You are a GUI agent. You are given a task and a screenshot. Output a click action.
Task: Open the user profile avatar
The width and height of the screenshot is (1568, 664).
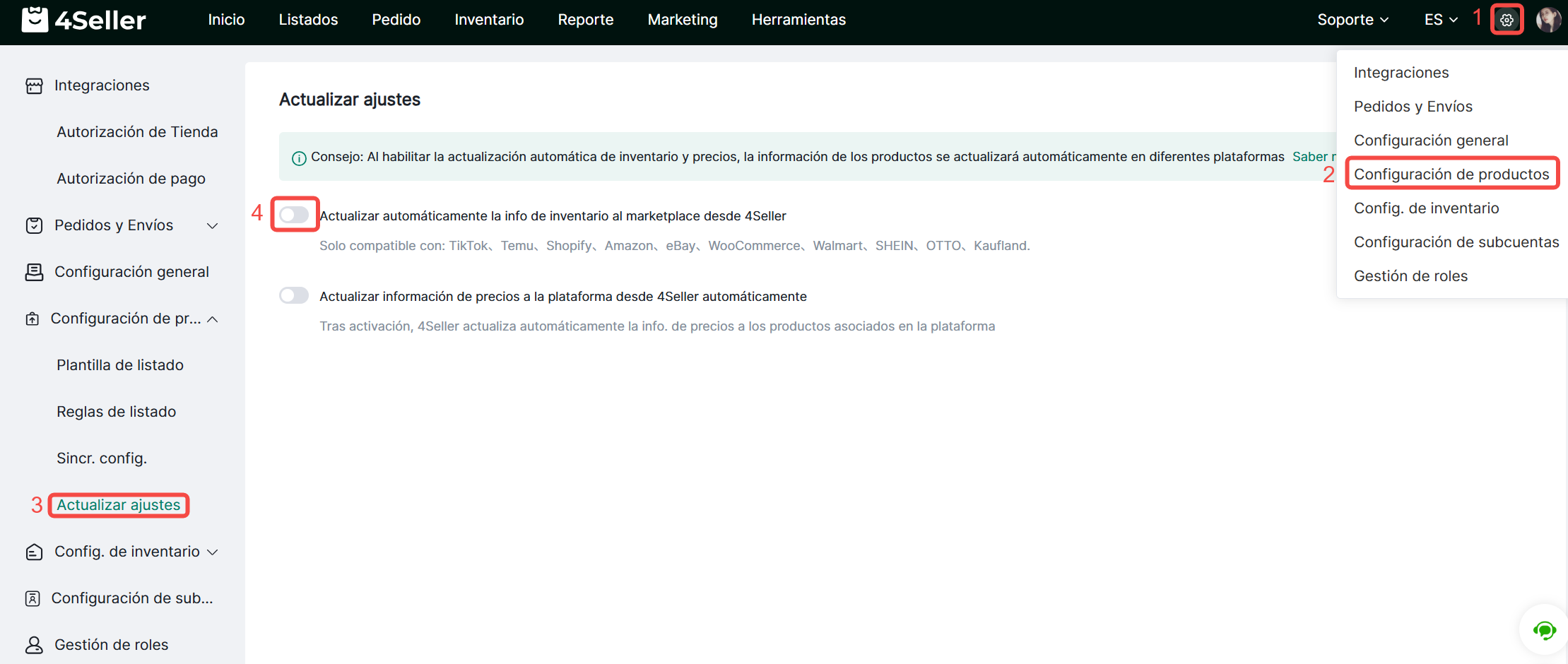click(x=1548, y=20)
